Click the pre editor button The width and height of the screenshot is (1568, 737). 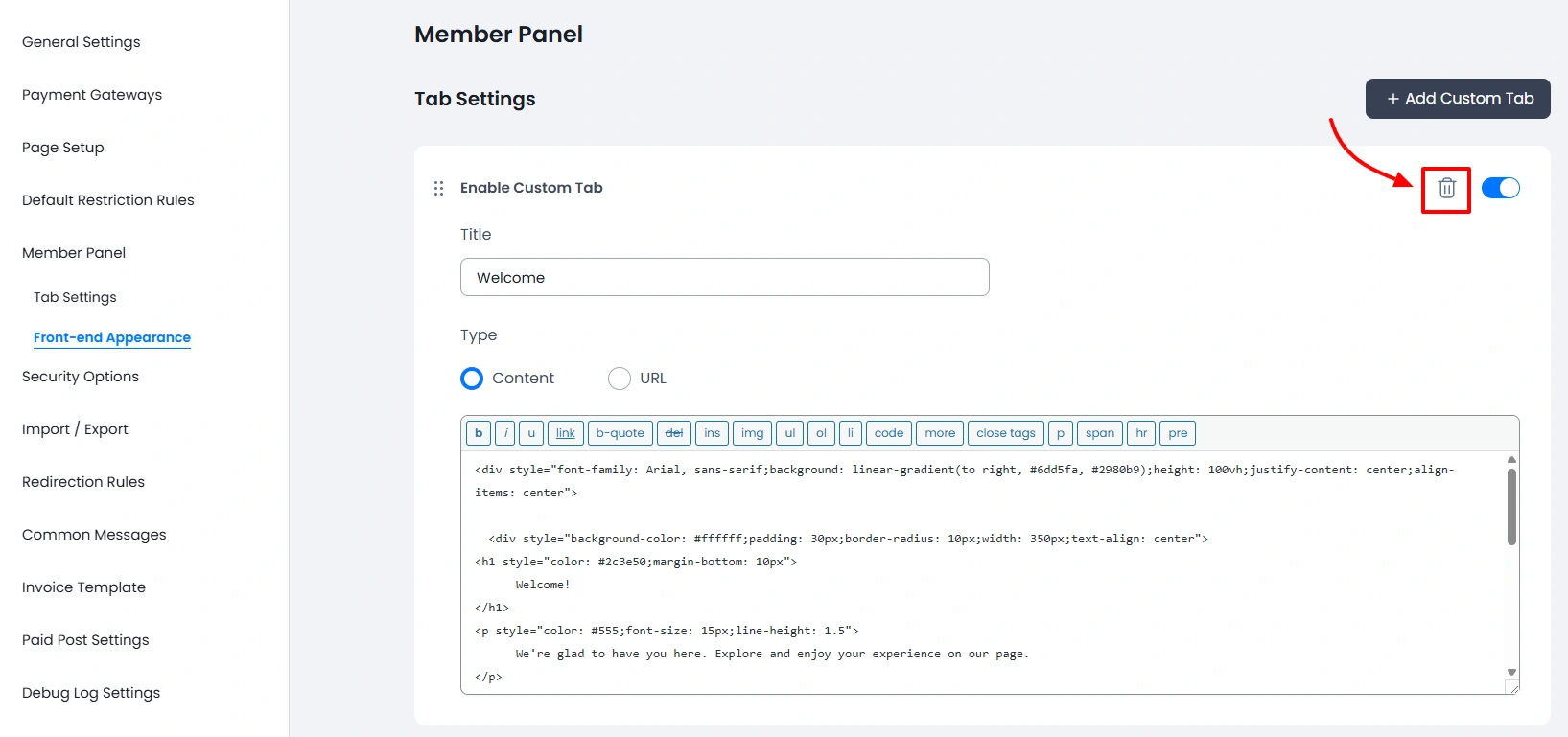[1178, 433]
